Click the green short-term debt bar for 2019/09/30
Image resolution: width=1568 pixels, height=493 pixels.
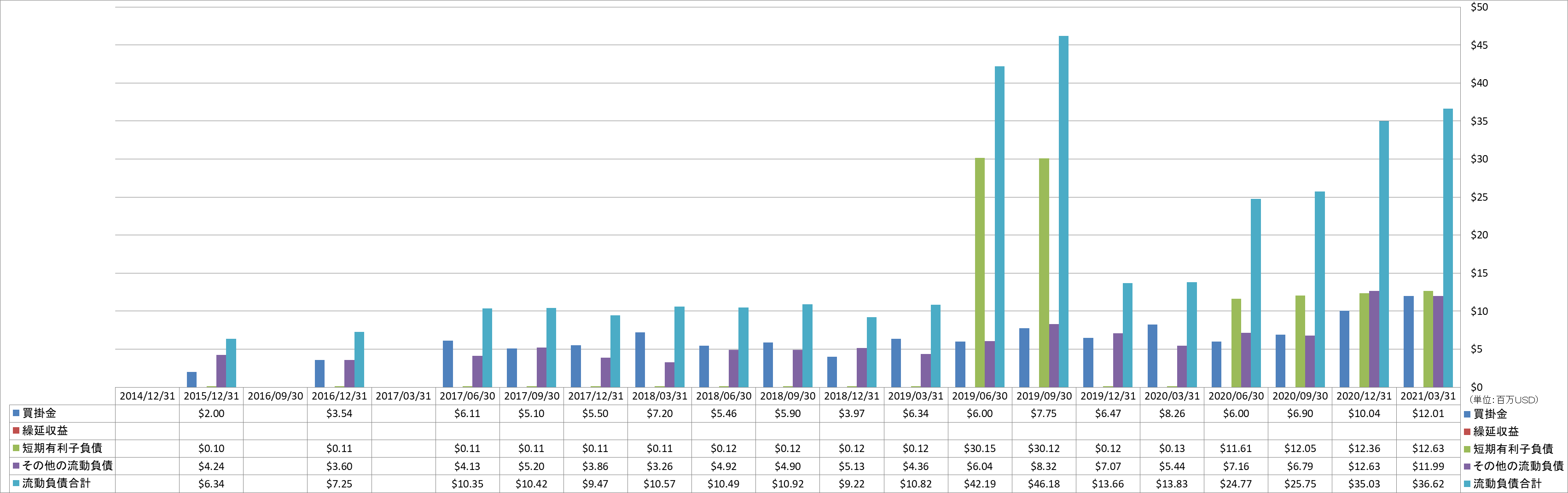click(1044, 273)
